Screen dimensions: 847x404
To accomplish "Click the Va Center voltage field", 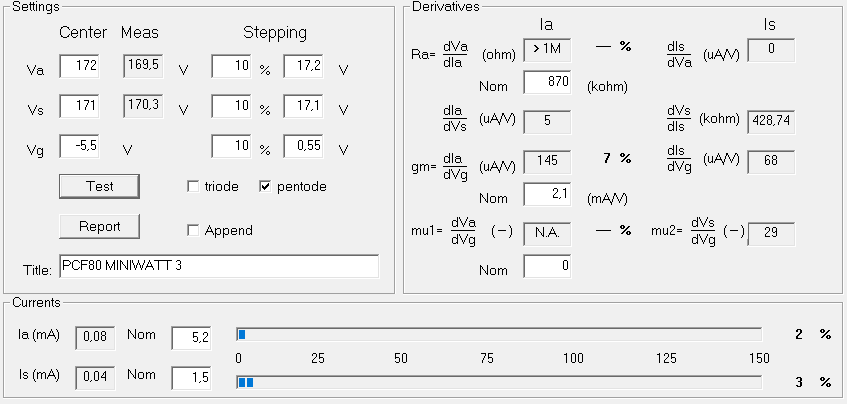I will click(79, 66).
